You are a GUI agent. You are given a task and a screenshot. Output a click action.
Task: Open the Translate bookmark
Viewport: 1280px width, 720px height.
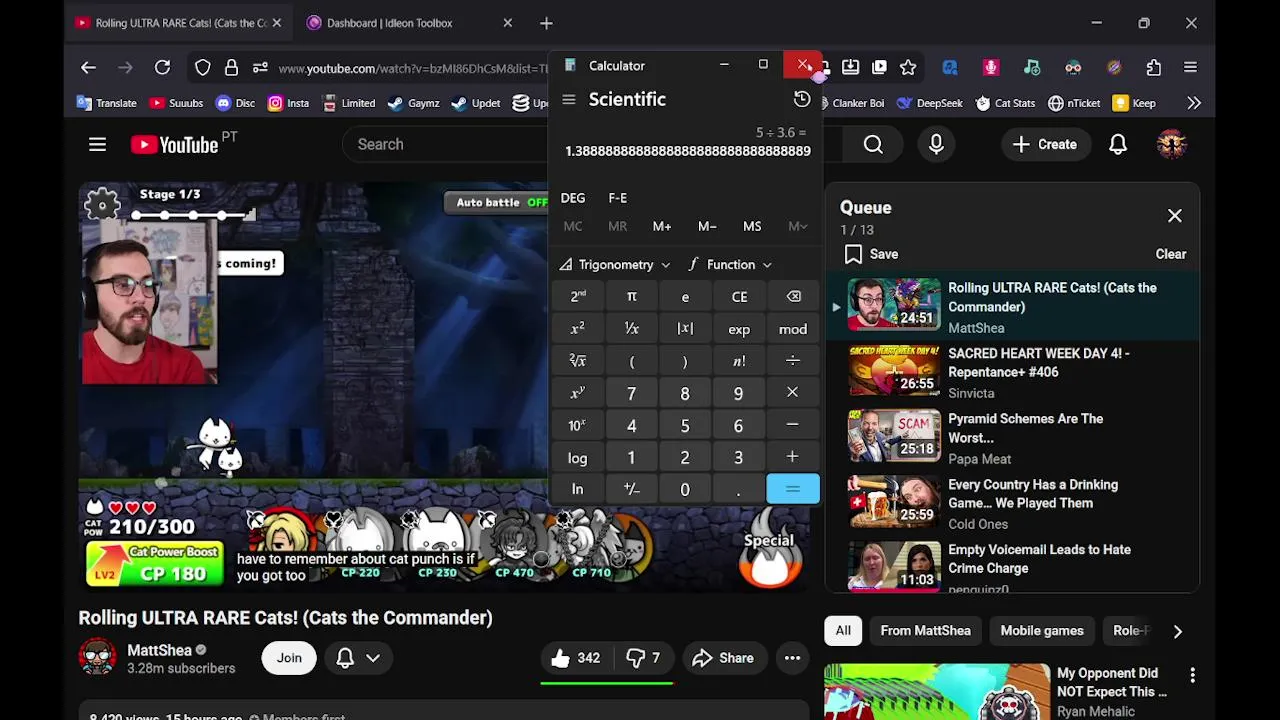pos(107,103)
